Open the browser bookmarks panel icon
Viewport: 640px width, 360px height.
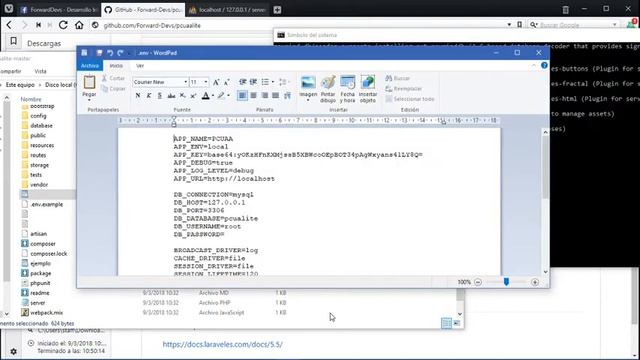point(13,41)
